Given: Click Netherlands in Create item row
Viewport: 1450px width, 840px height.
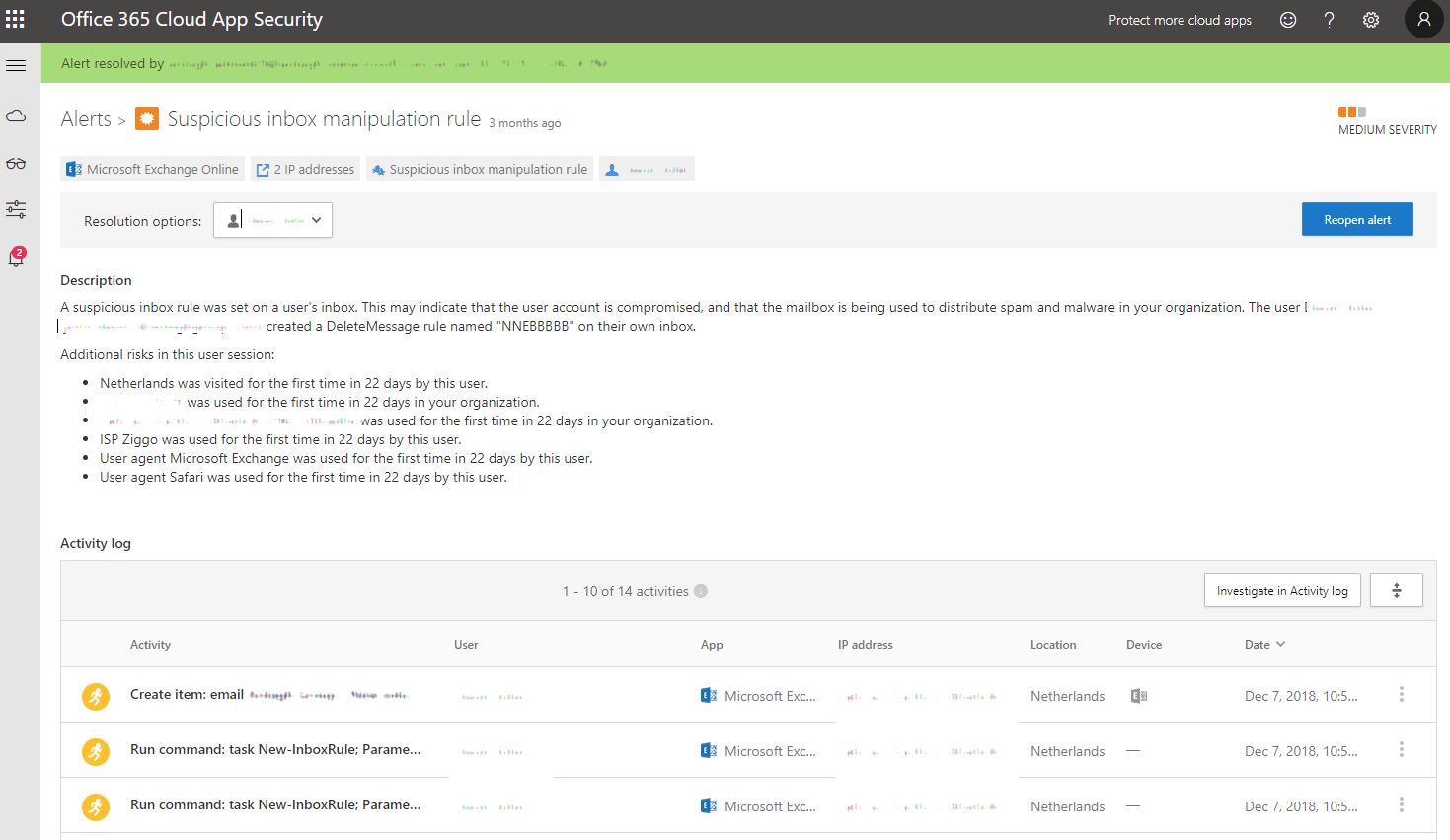Looking at the screenshot, I should (1068, 696).
